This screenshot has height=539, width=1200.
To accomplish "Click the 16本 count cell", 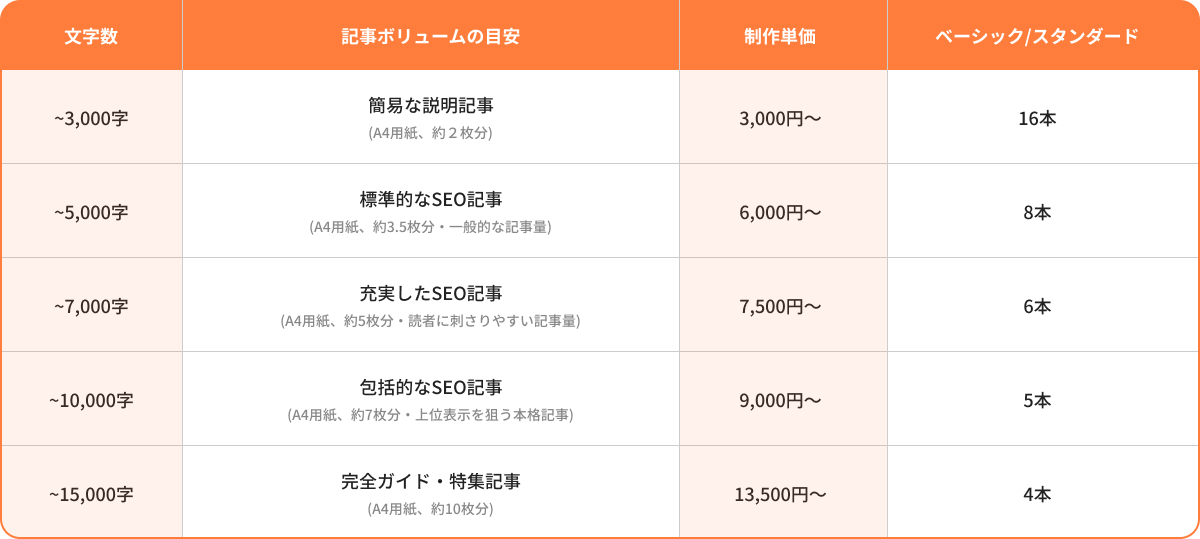I will 1037,118.
